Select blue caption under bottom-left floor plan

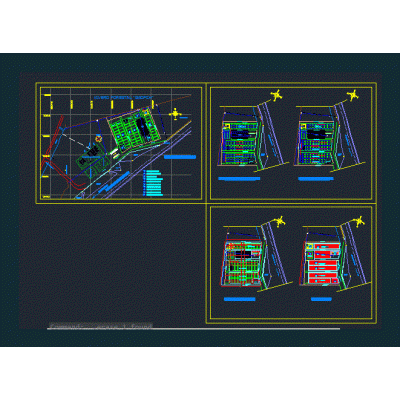(x=239, y=299)
